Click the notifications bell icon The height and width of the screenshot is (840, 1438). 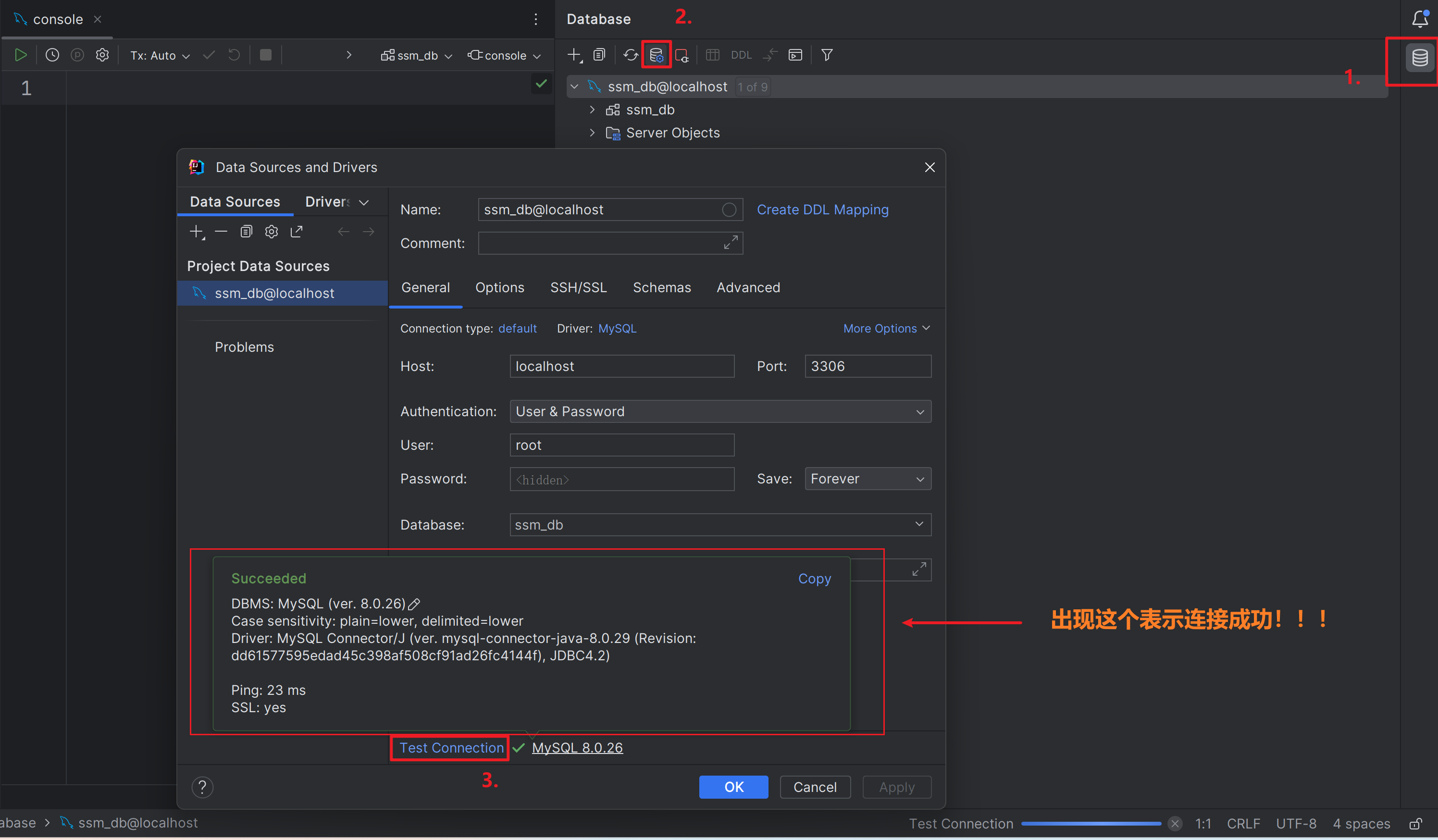[1419, 19]
